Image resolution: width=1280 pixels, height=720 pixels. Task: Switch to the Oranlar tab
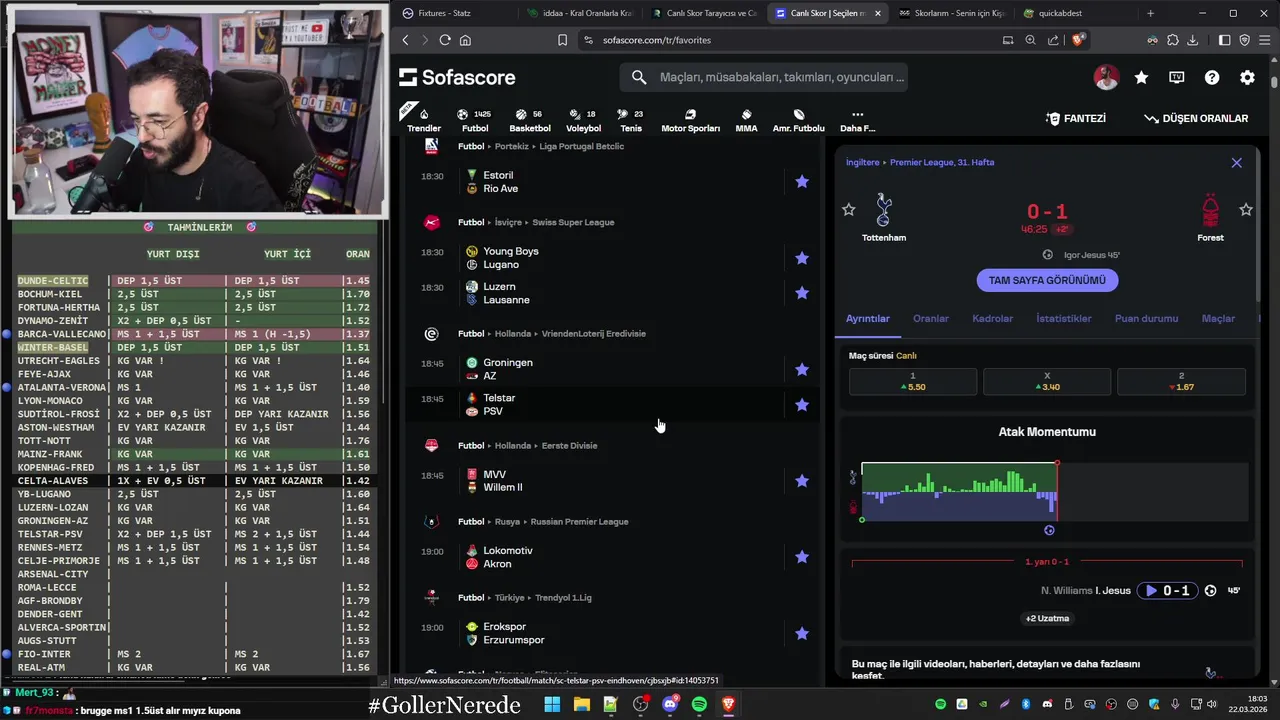click(x=931, y=318)
